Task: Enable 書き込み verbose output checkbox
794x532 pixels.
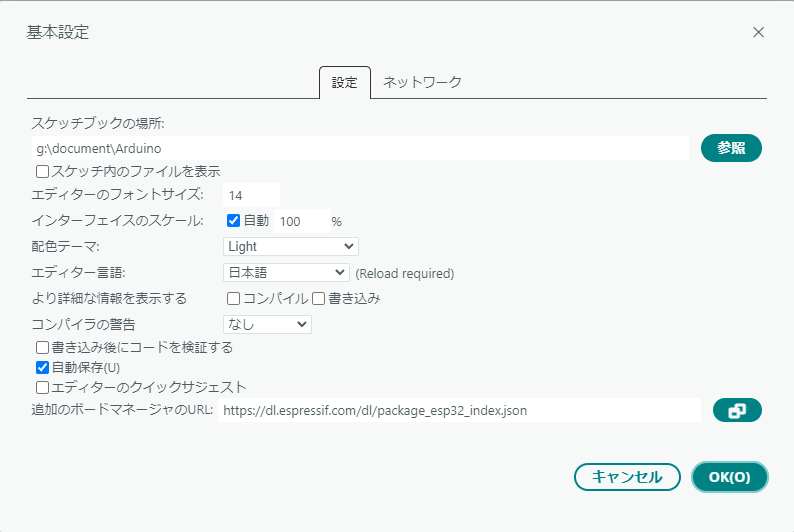Action: (x=319, y=298)
